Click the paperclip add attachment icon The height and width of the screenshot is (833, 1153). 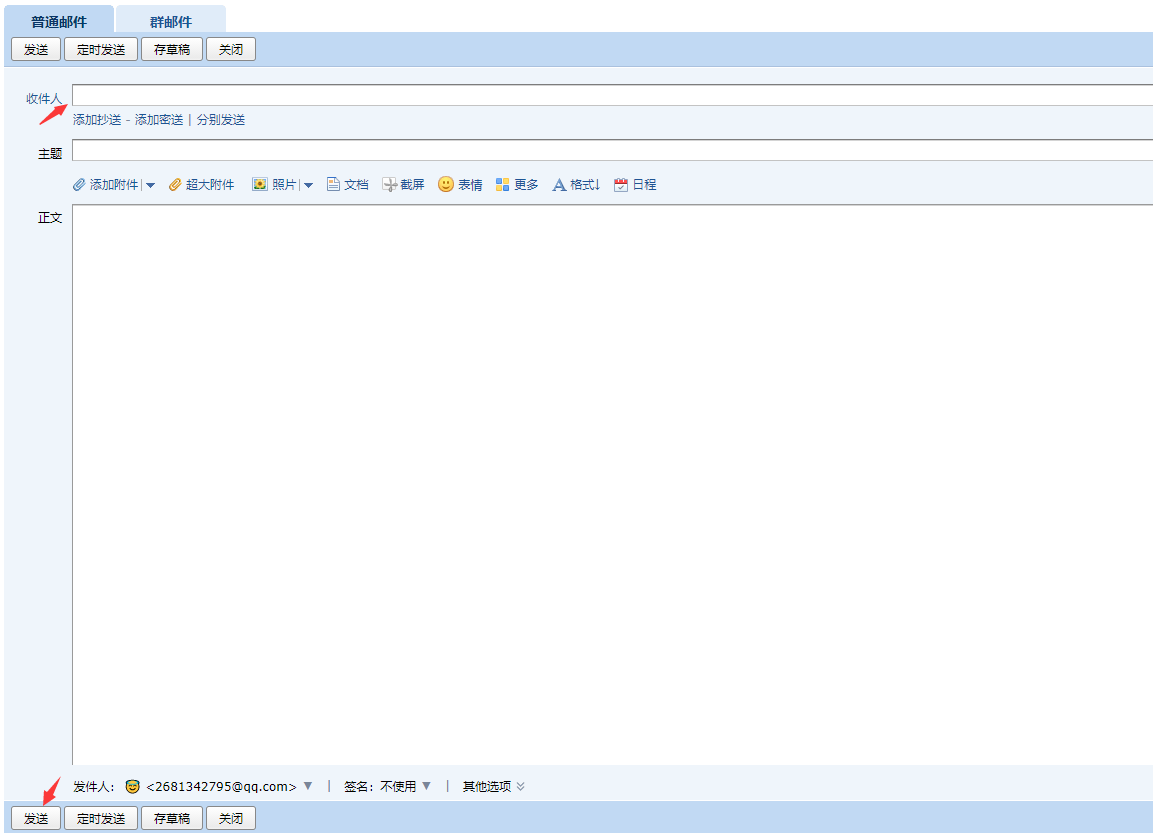click(79, 185)
